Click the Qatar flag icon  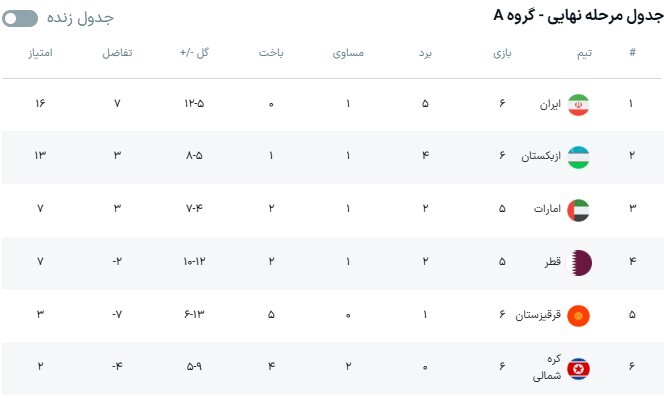coord(579,263)
